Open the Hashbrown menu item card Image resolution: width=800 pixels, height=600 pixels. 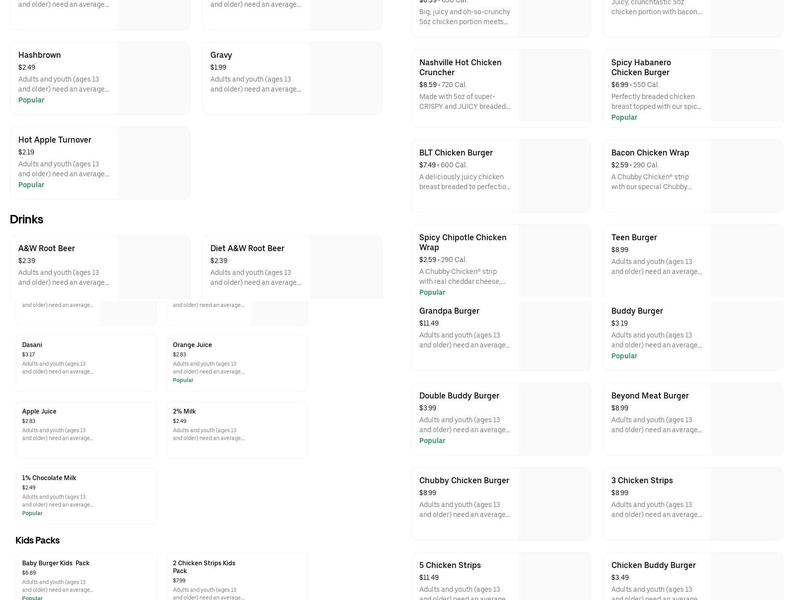(x=100, y=78)
